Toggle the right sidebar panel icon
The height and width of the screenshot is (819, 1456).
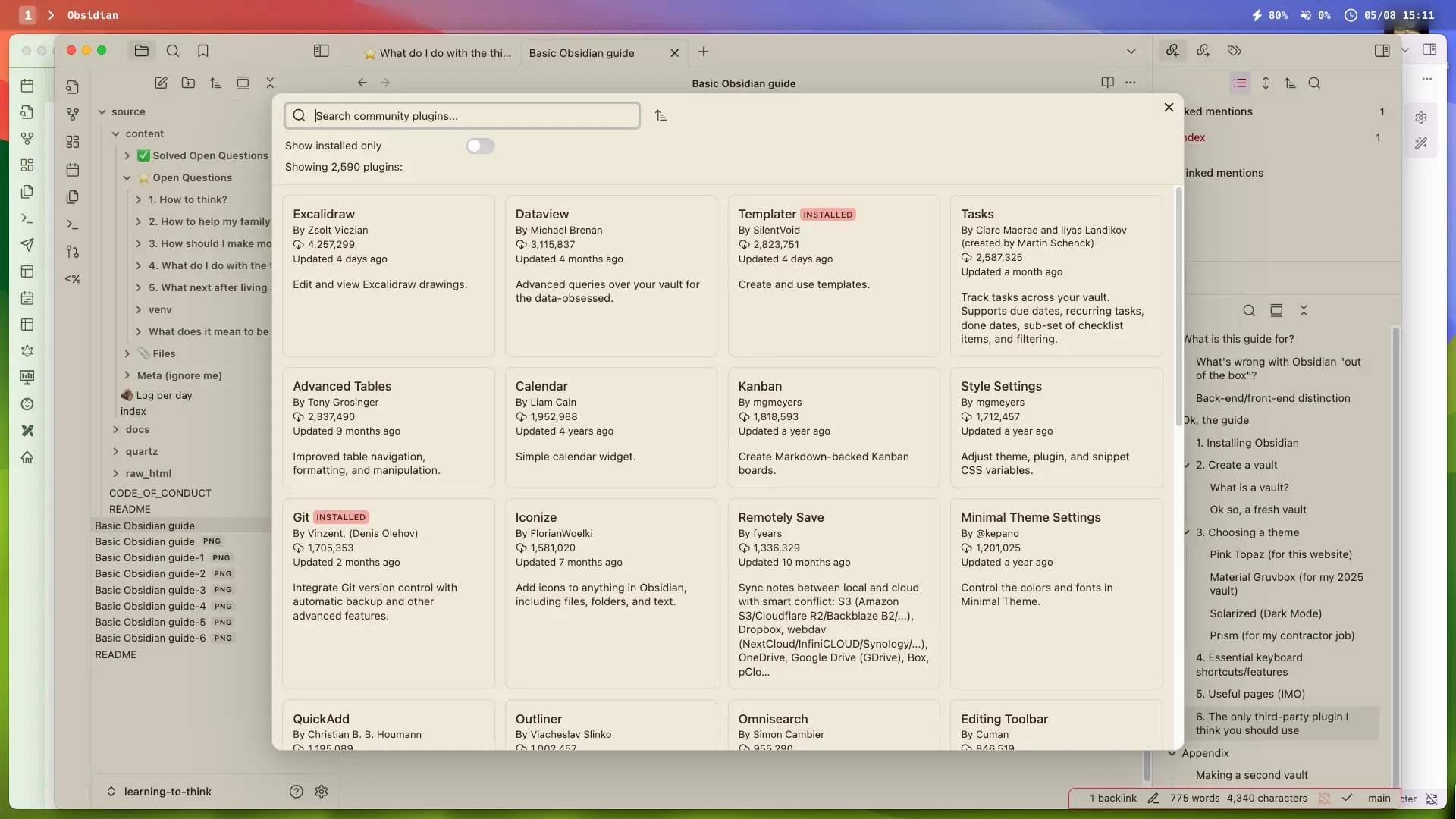tap(1382, 51)
